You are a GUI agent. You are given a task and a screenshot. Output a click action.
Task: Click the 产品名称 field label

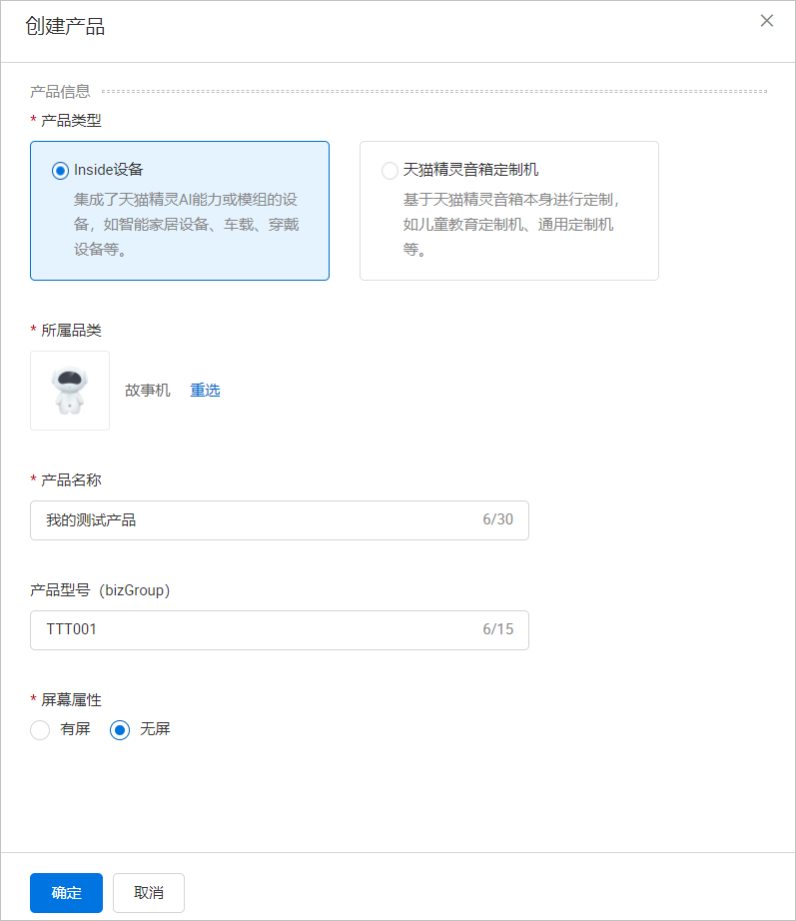tap(71, 480)
